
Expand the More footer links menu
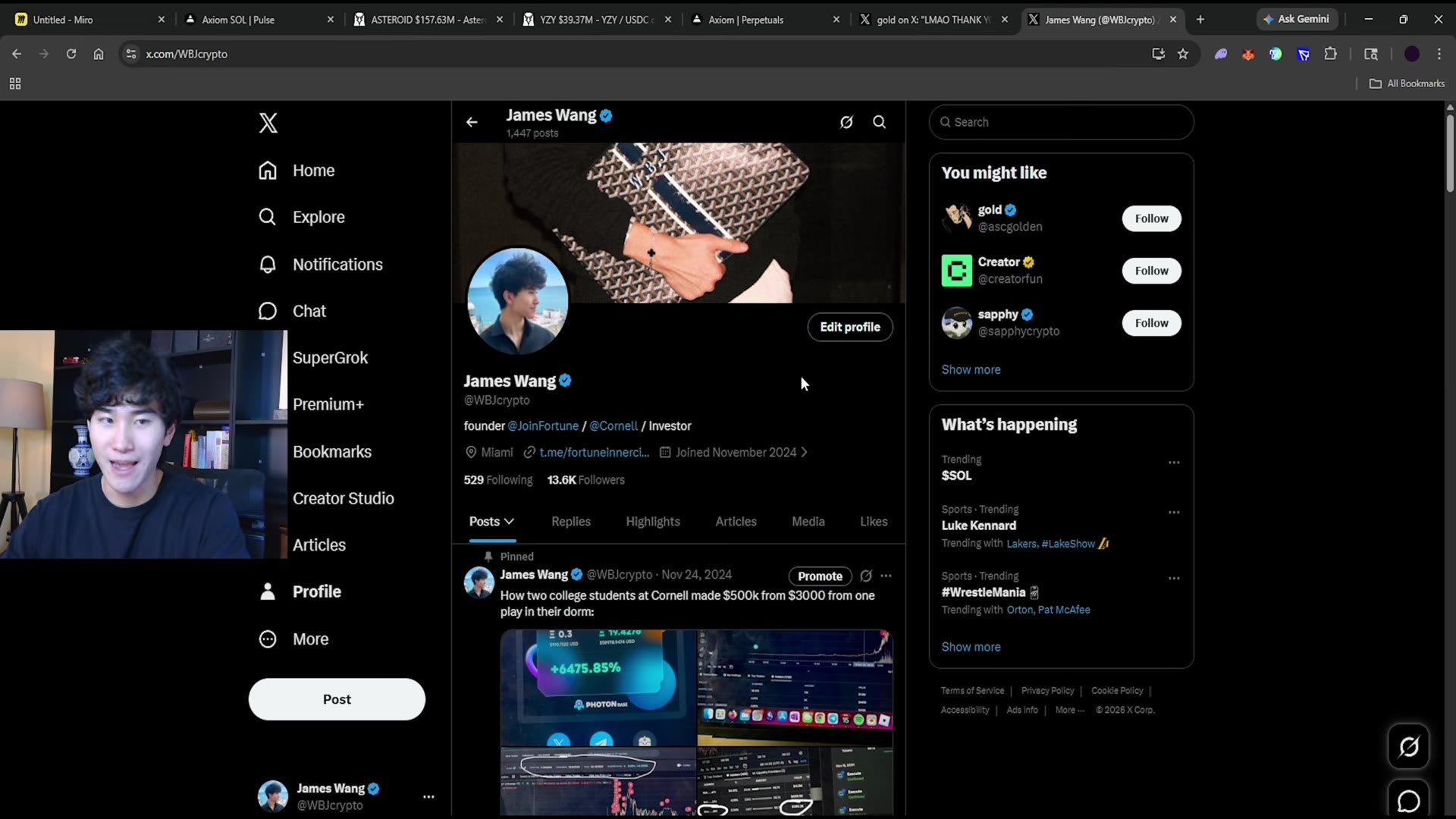[1069, 711]
